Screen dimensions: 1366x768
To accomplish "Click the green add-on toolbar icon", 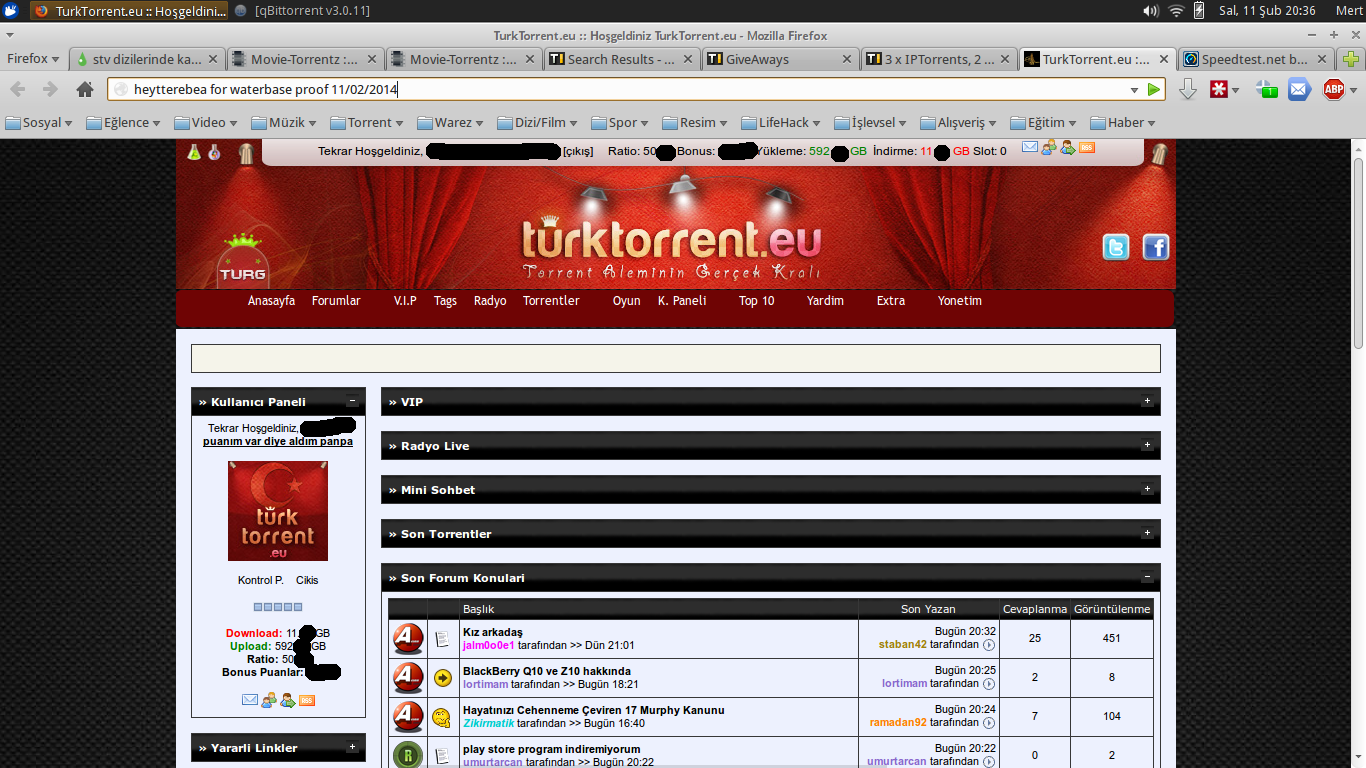I will 1267,90.
